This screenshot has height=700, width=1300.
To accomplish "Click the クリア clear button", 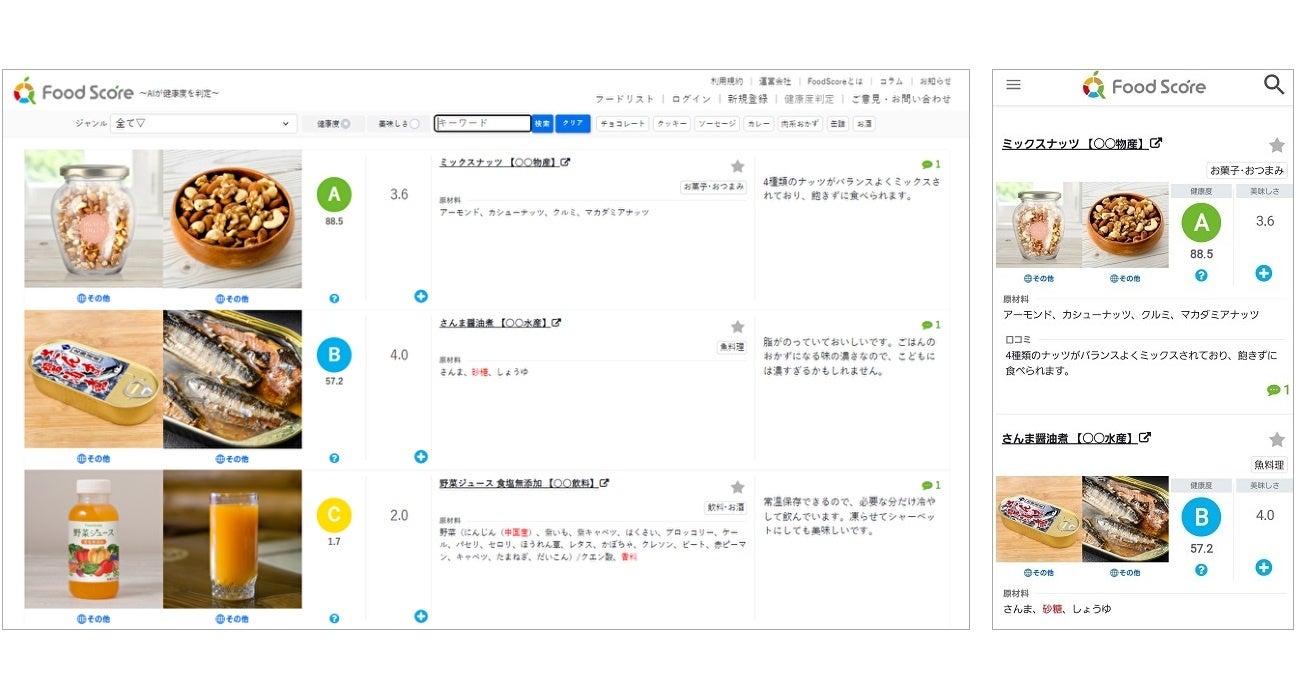I will (573, 124).
